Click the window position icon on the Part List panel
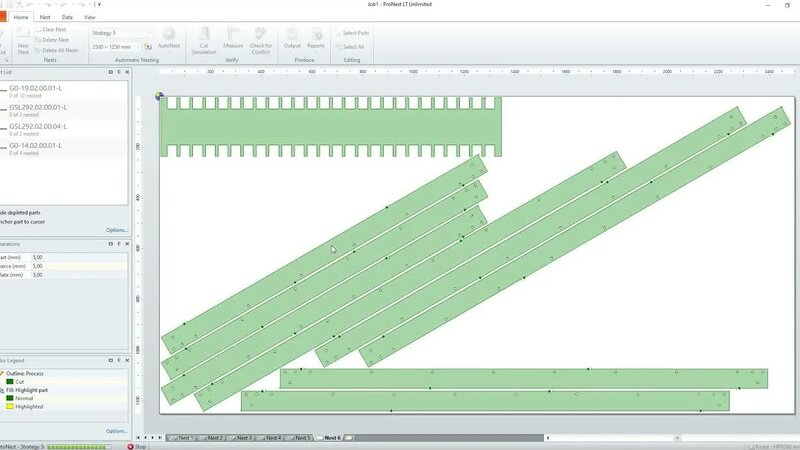Screen dimensions: 800x450 (x=111, y=72)
